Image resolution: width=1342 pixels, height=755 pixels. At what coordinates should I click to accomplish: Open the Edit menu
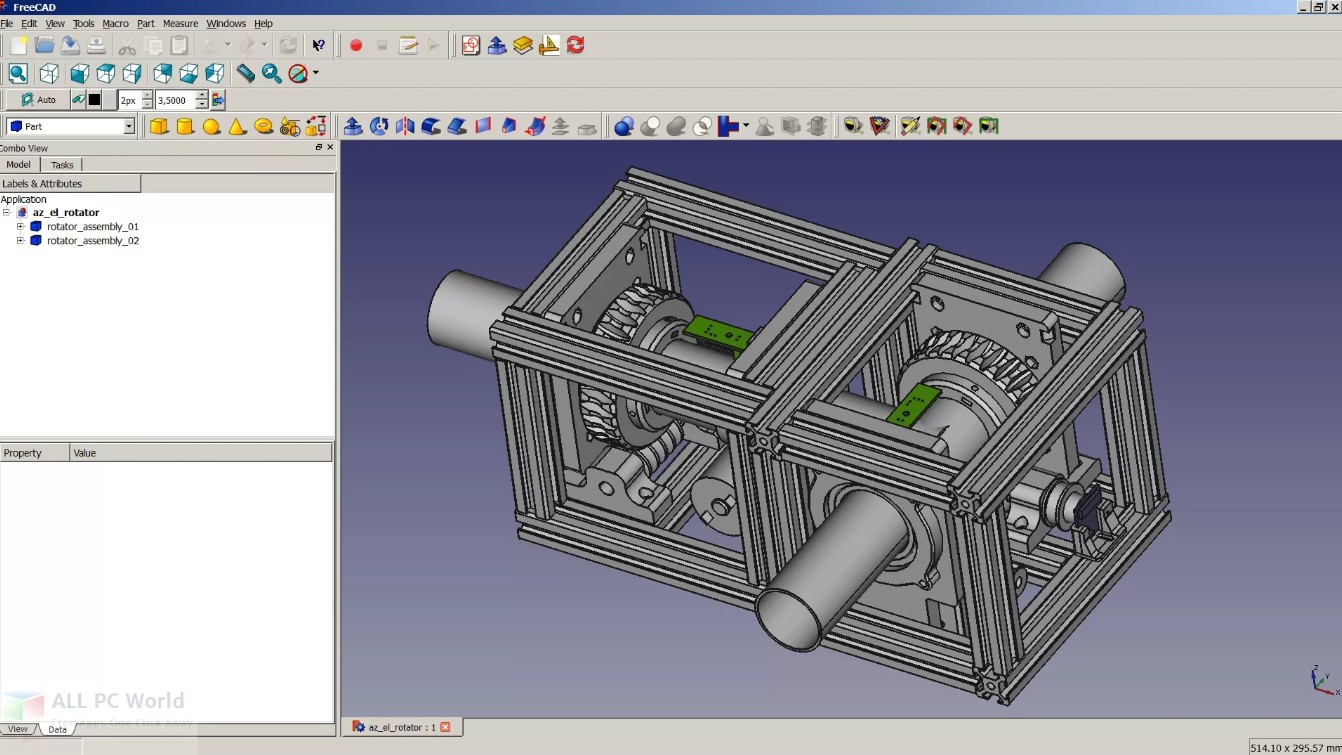(x=29, y=23)
